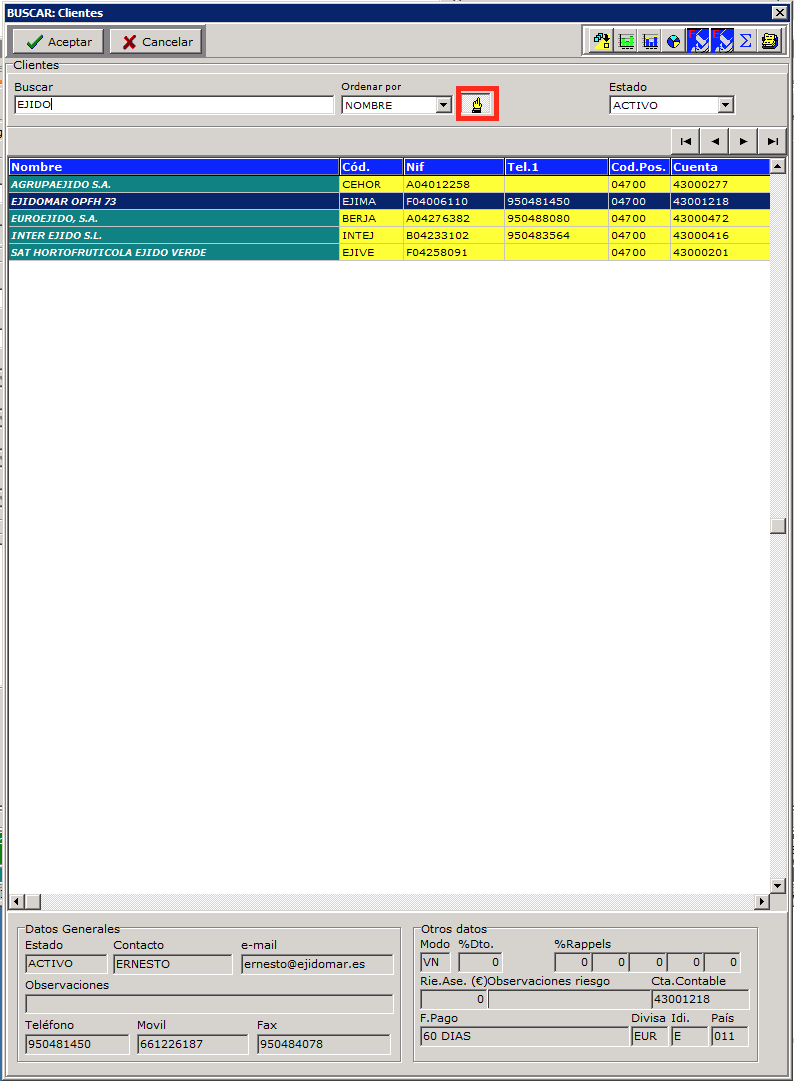This screenshot has width=794, height=1081.
Task: Go to the last record arrow
Action: click(773, 141)
